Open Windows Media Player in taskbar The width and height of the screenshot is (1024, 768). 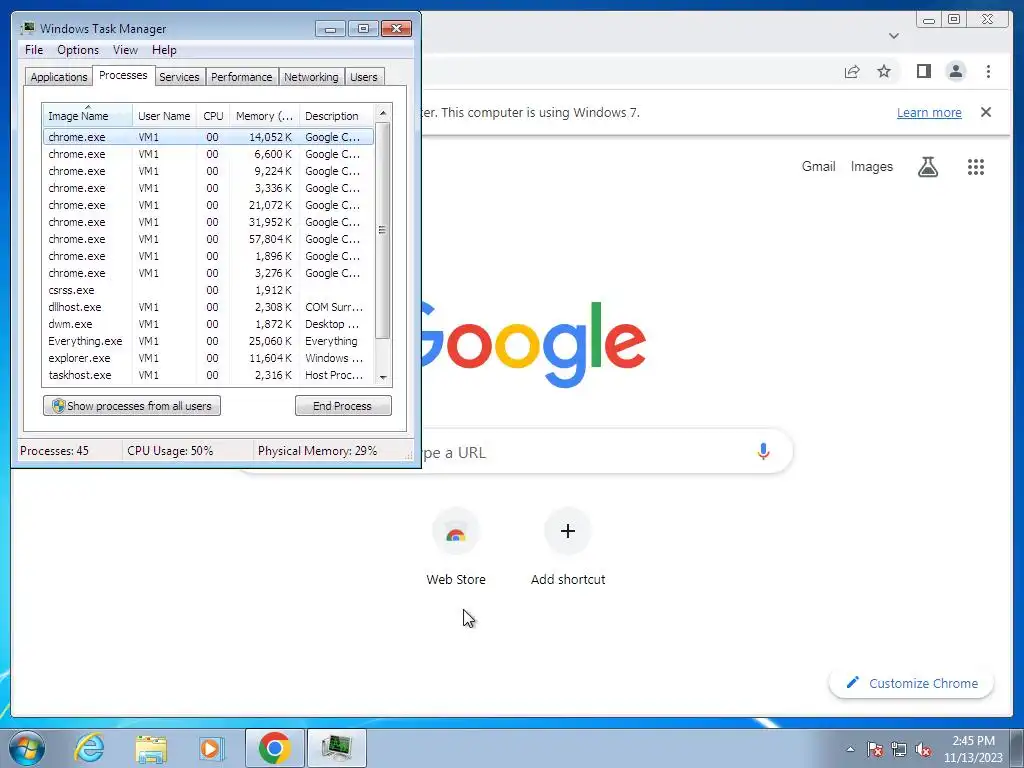tap(210, 748)
